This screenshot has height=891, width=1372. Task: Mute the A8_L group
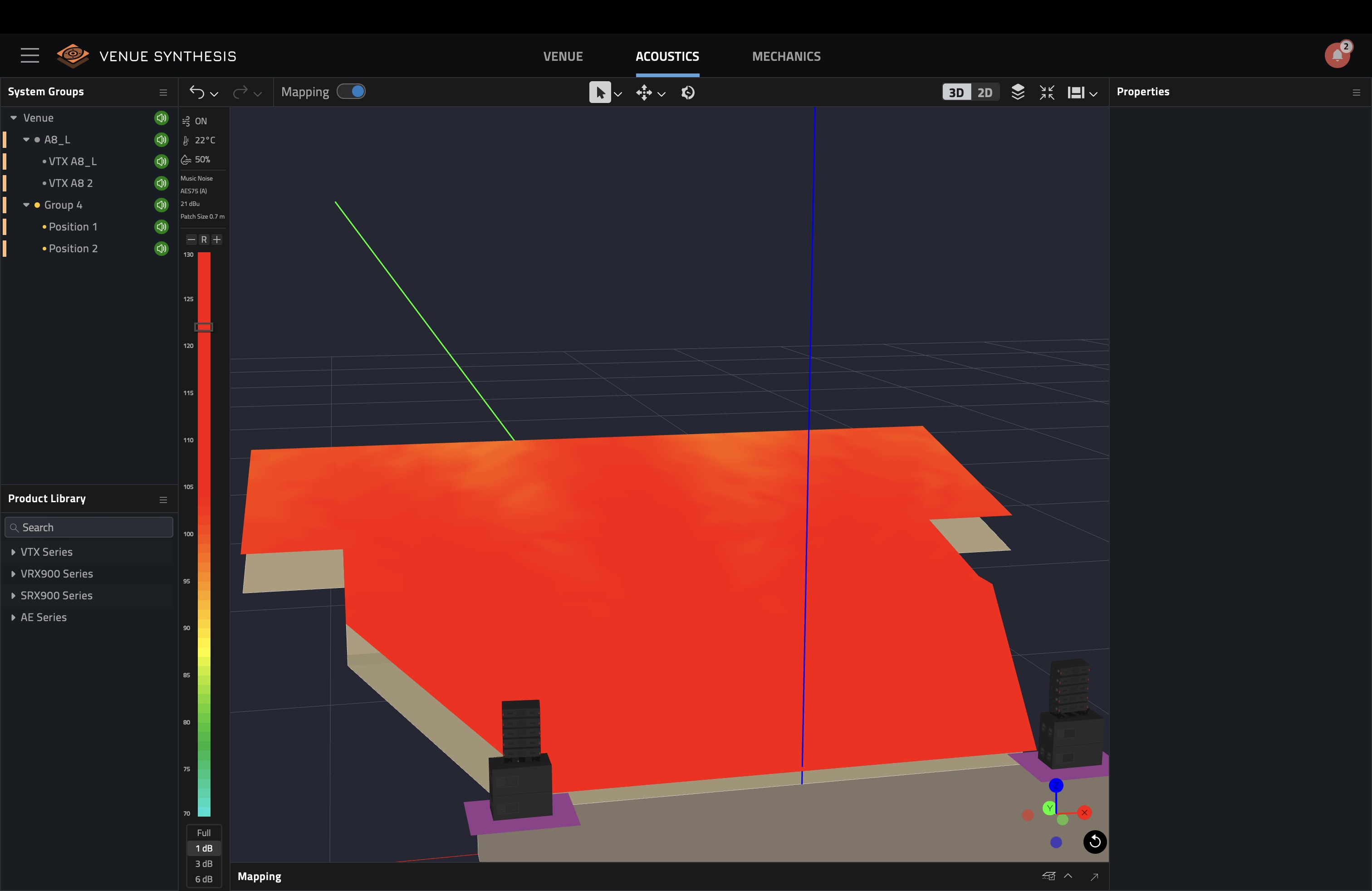coord(162,139)
